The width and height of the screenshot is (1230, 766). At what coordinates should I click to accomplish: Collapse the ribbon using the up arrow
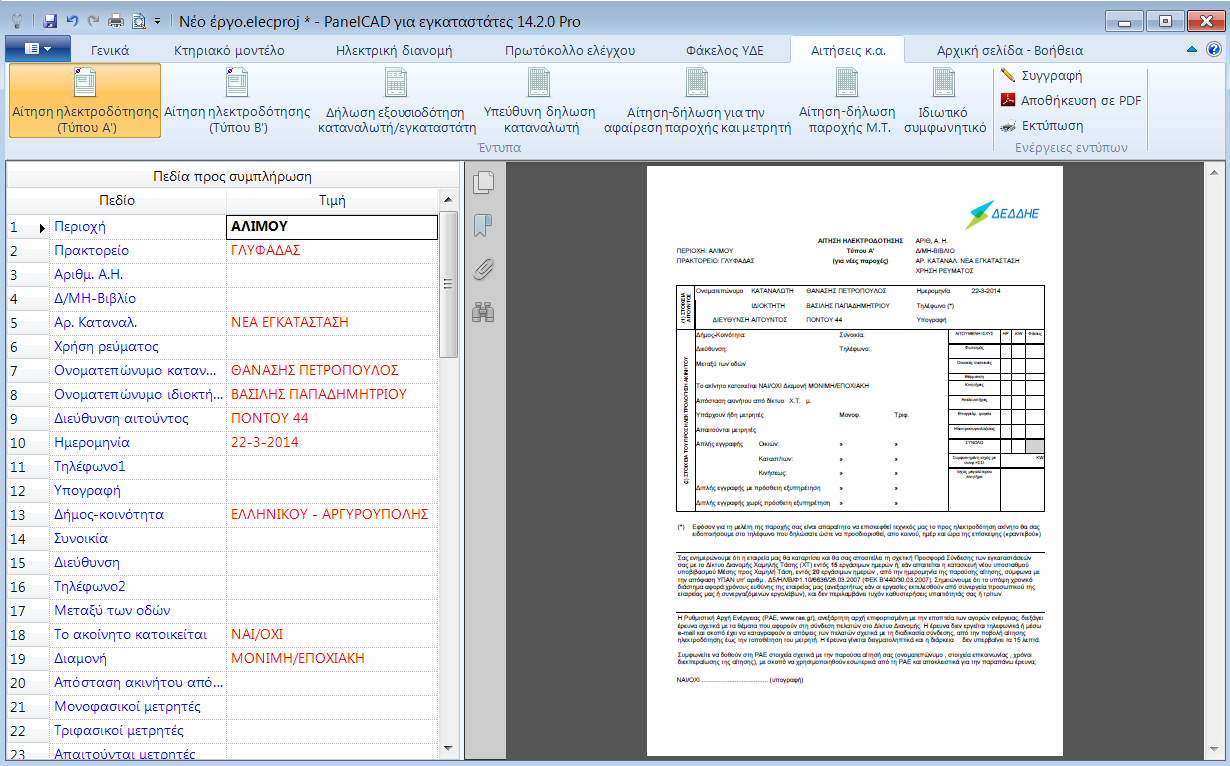[x=1191, y=50]
